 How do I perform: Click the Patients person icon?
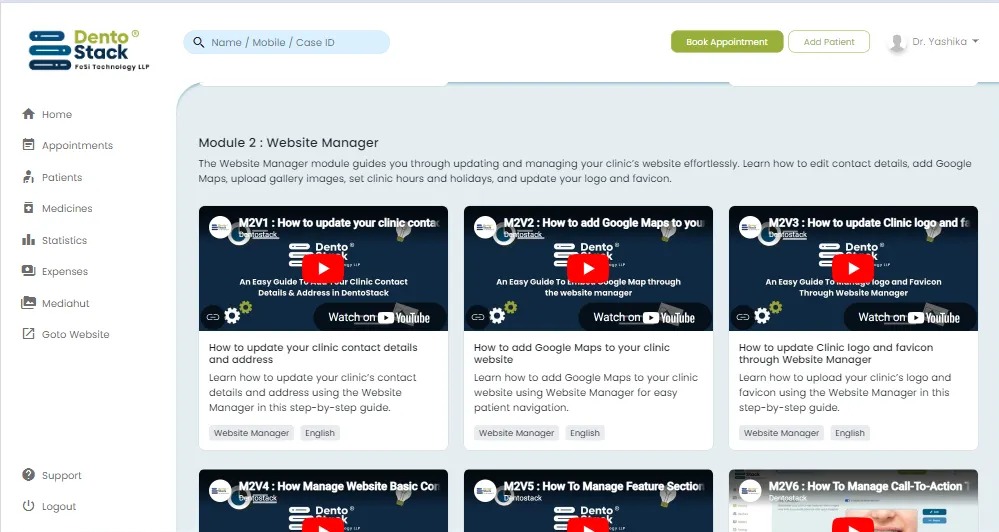click(x=28, y=177)
